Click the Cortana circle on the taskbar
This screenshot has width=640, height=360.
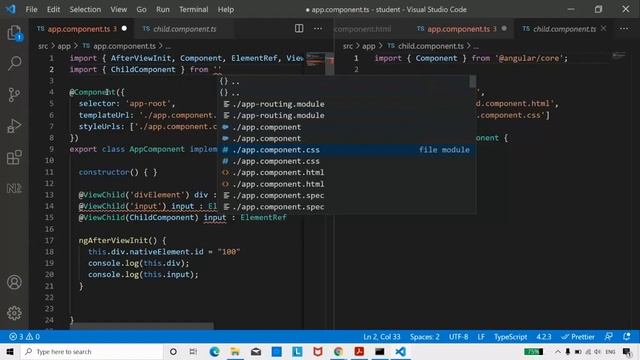173,351
